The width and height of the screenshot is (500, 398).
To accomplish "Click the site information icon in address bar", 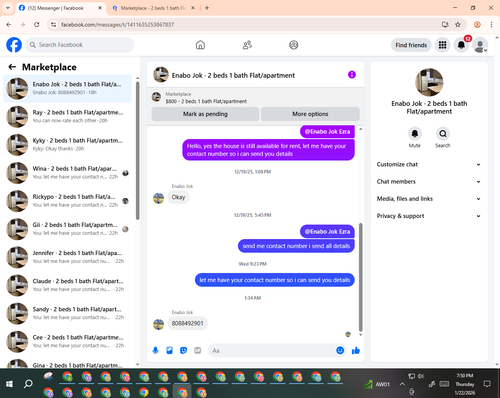I will pos(54,24).
